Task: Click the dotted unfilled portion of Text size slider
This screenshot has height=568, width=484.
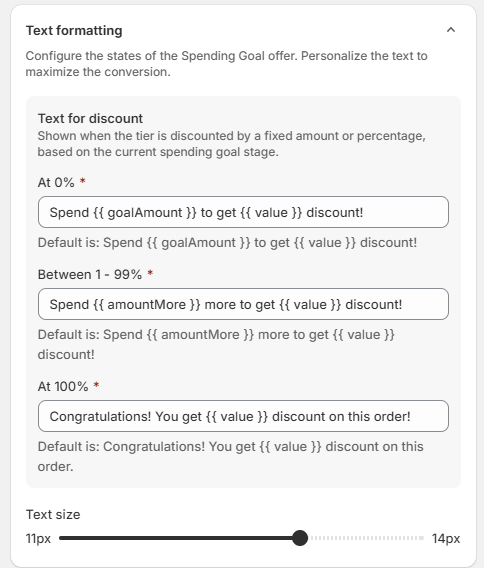Action: pos(366,538)
